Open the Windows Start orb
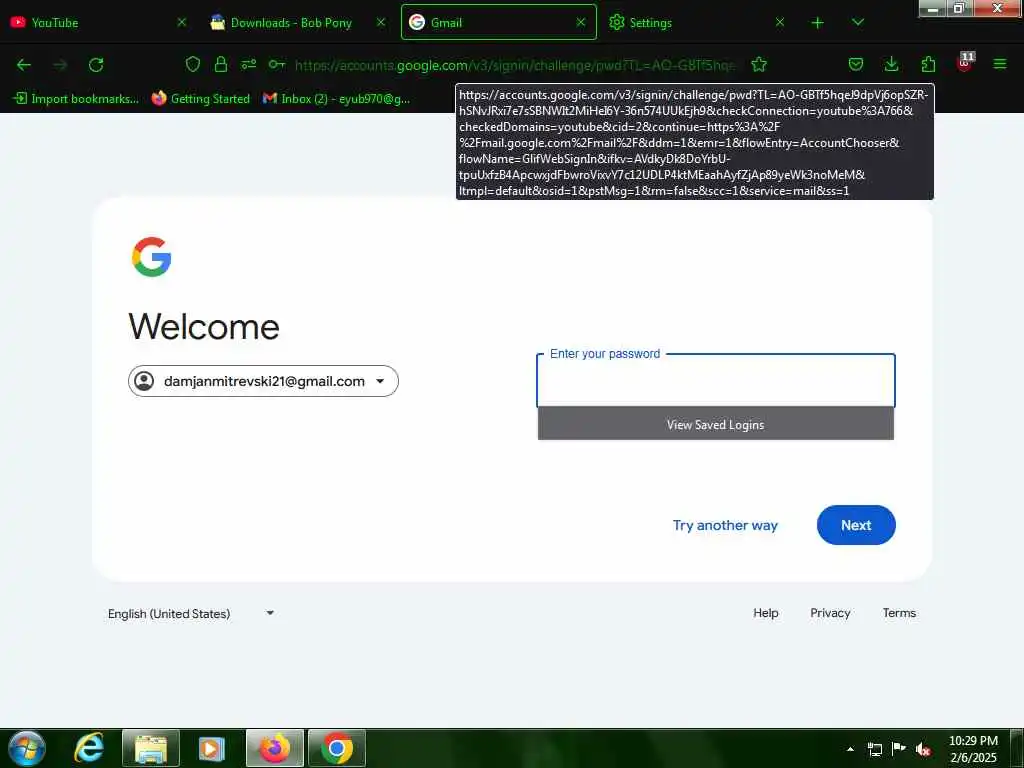Screen dimensions: 1024x768 (27, 748)
